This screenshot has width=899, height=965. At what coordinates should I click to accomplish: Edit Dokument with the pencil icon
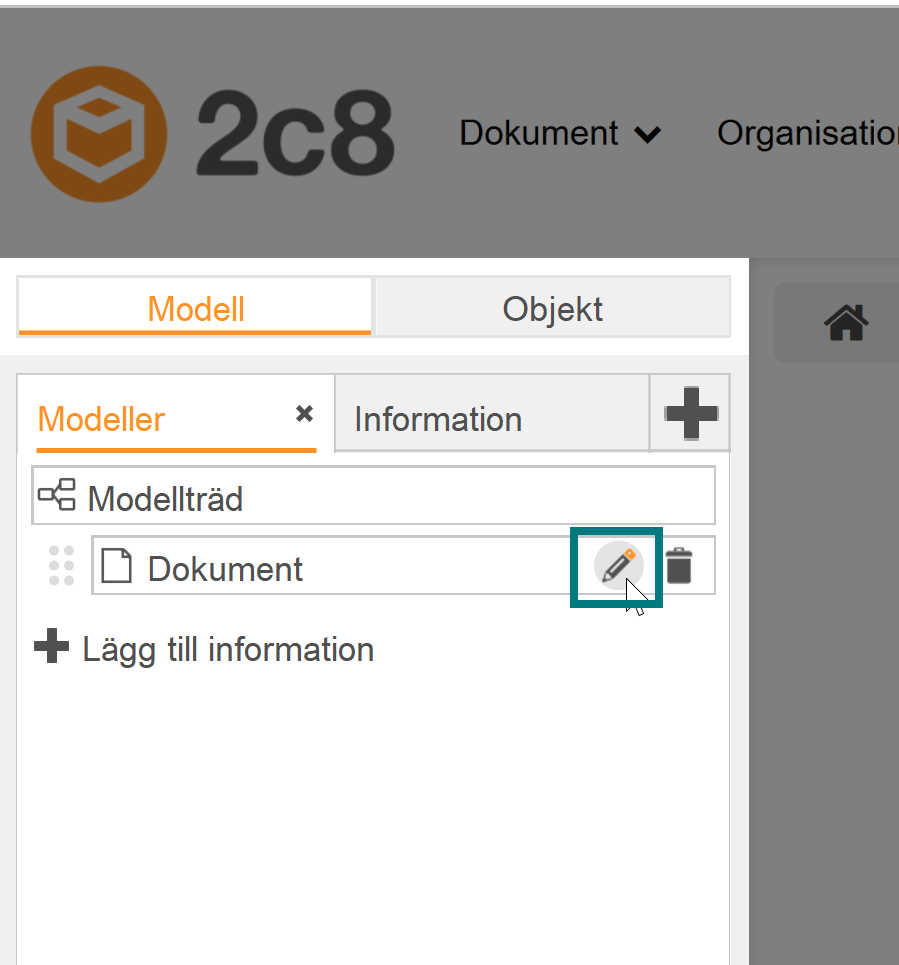coord(618,566)
